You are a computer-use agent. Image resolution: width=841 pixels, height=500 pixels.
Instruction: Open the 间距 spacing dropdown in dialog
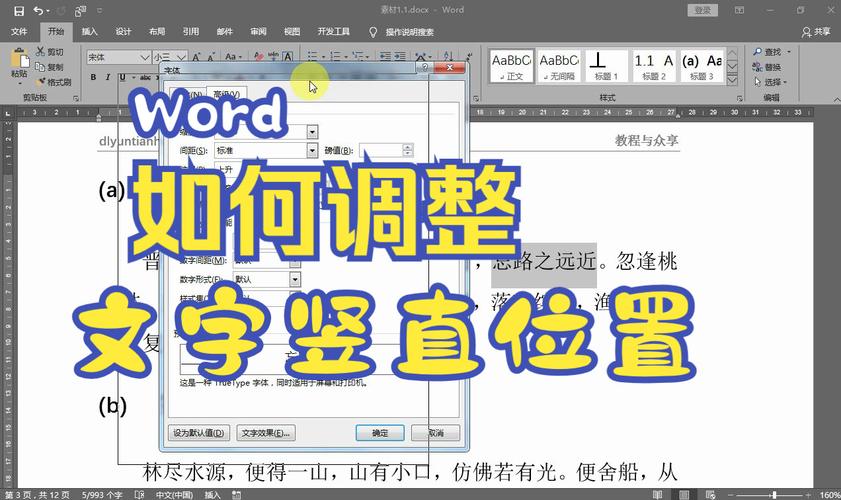[x=312, y=151]
